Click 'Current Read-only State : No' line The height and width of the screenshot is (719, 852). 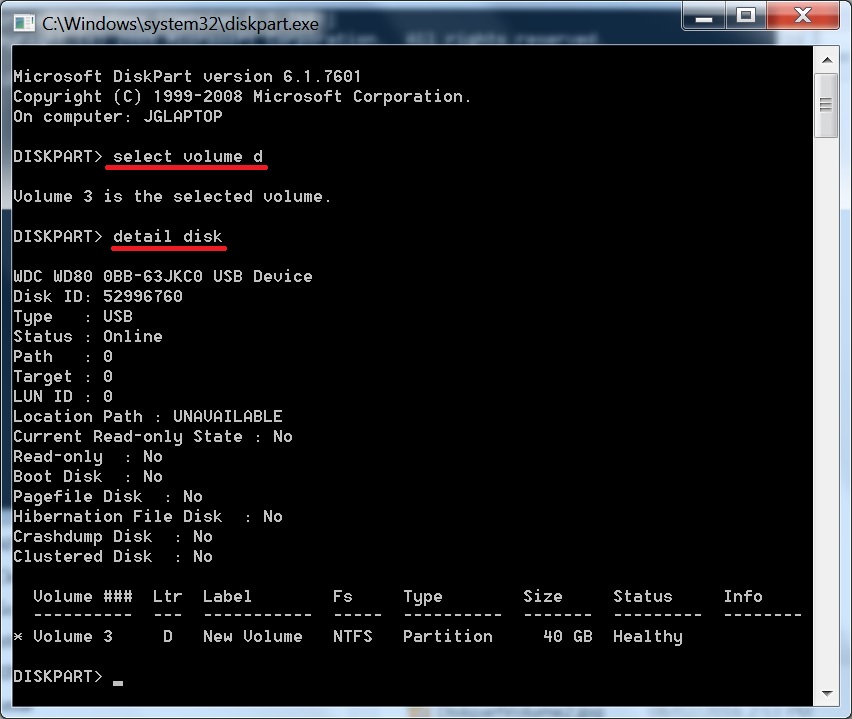pos(153,436)
